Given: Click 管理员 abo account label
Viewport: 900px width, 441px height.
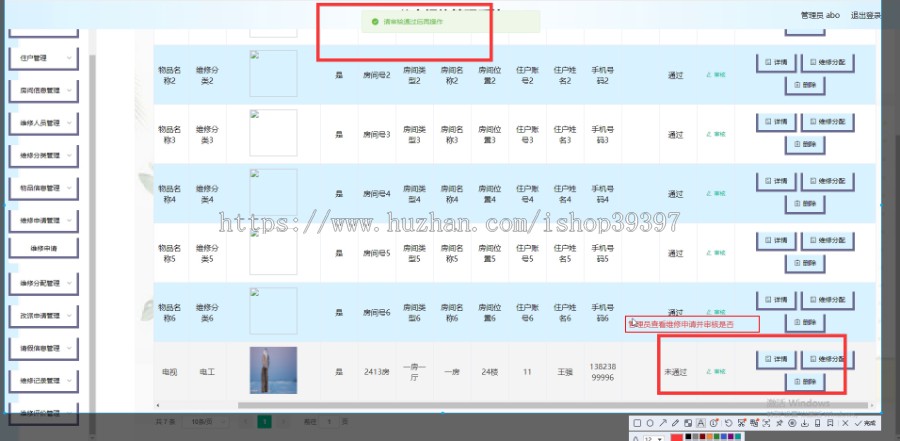Looking at the screenshot, I should (820, 16).
